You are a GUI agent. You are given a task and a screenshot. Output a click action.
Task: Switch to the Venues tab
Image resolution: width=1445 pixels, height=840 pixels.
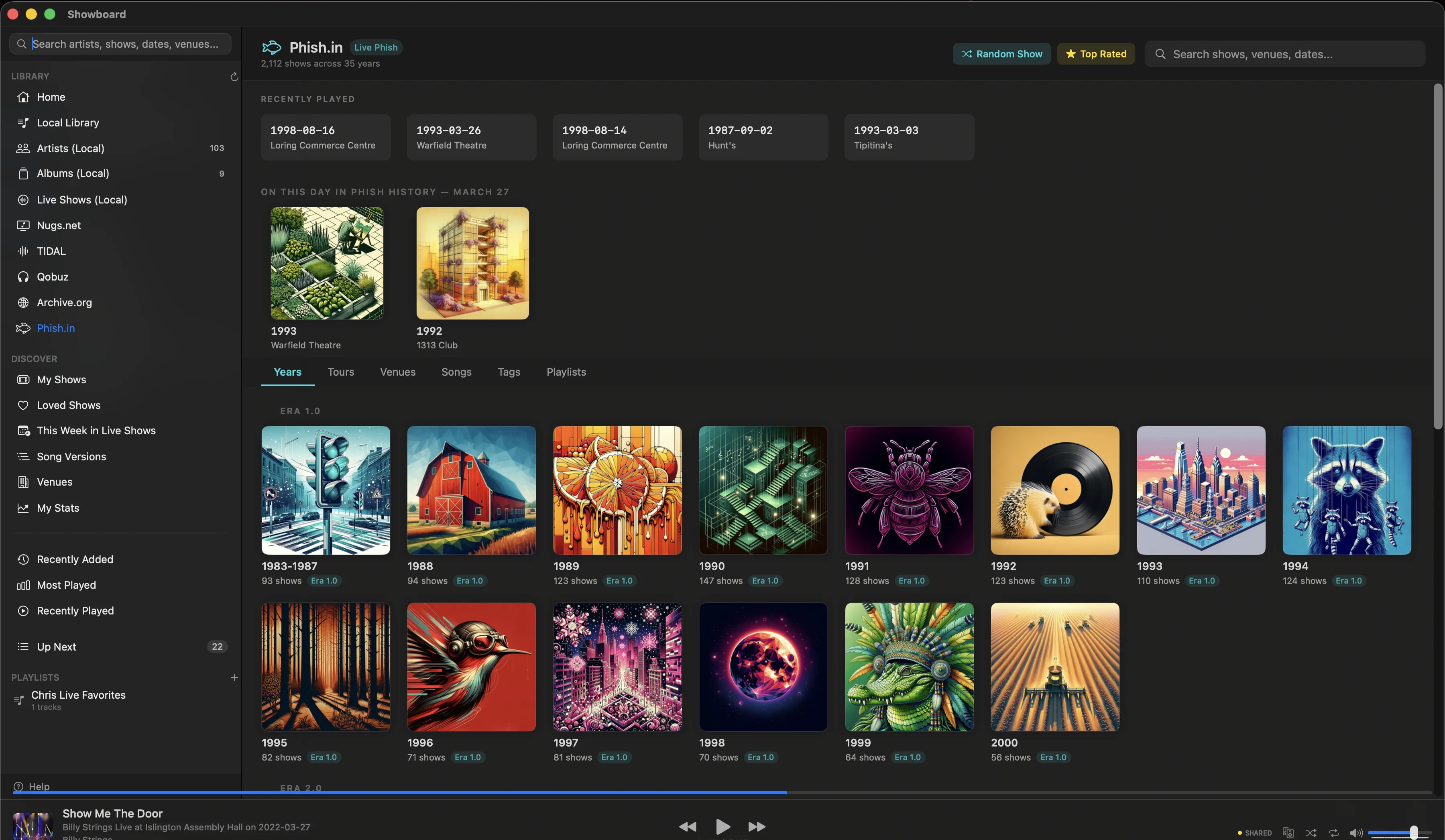[x=397, y=372]
